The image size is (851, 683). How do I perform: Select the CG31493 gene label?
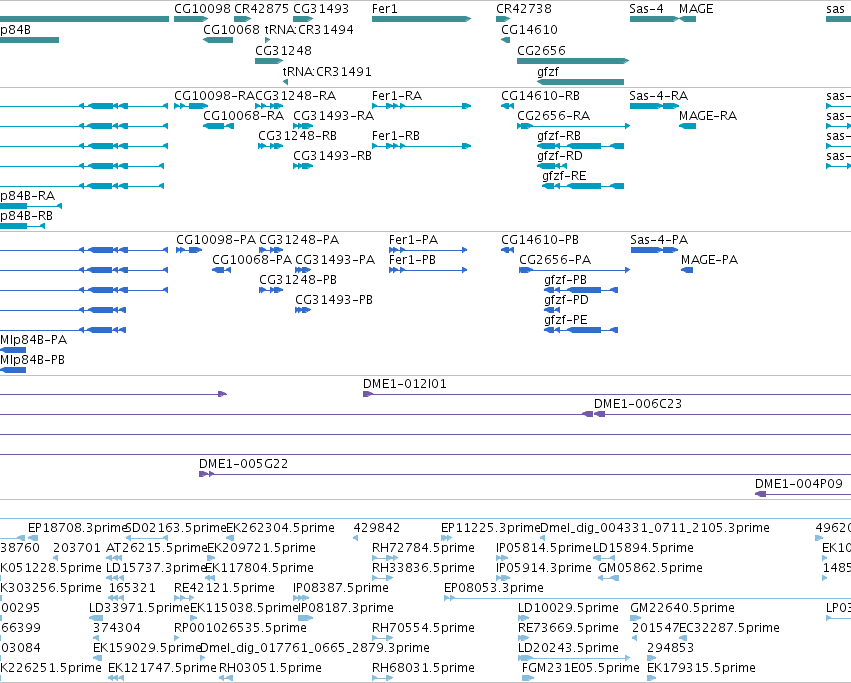(321, 9)
